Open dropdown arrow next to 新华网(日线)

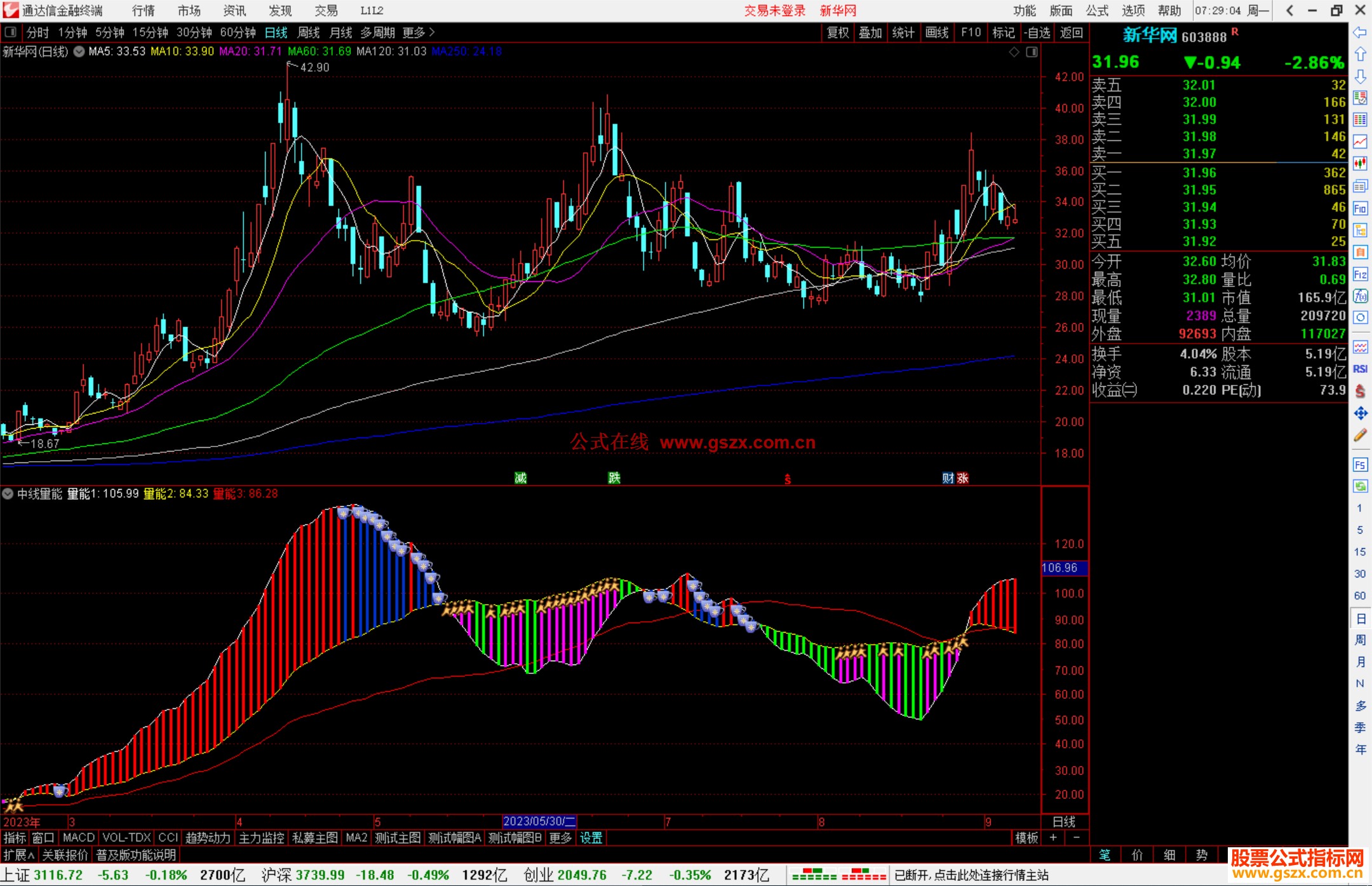[79, 52]
